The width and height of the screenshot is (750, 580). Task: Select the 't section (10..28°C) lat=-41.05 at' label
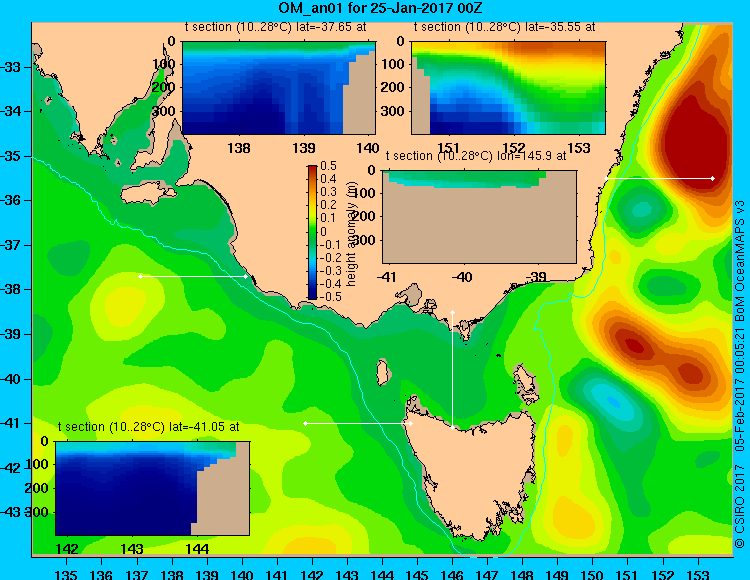[x=148, y=427]
